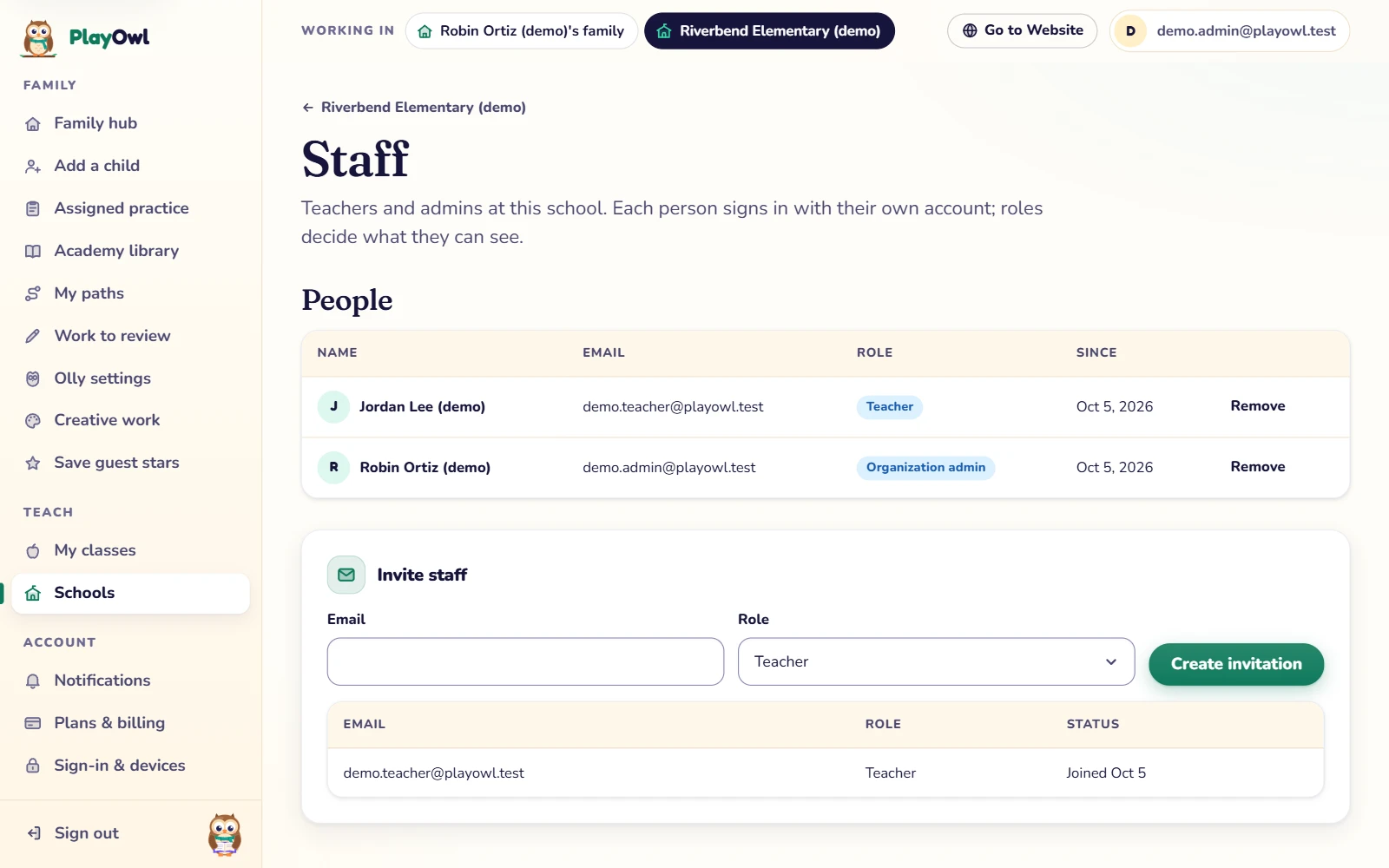Click the envelope icon beside Invite staff
The height and width of the screenshot is (868, 1389).
(x=346, y=575)
